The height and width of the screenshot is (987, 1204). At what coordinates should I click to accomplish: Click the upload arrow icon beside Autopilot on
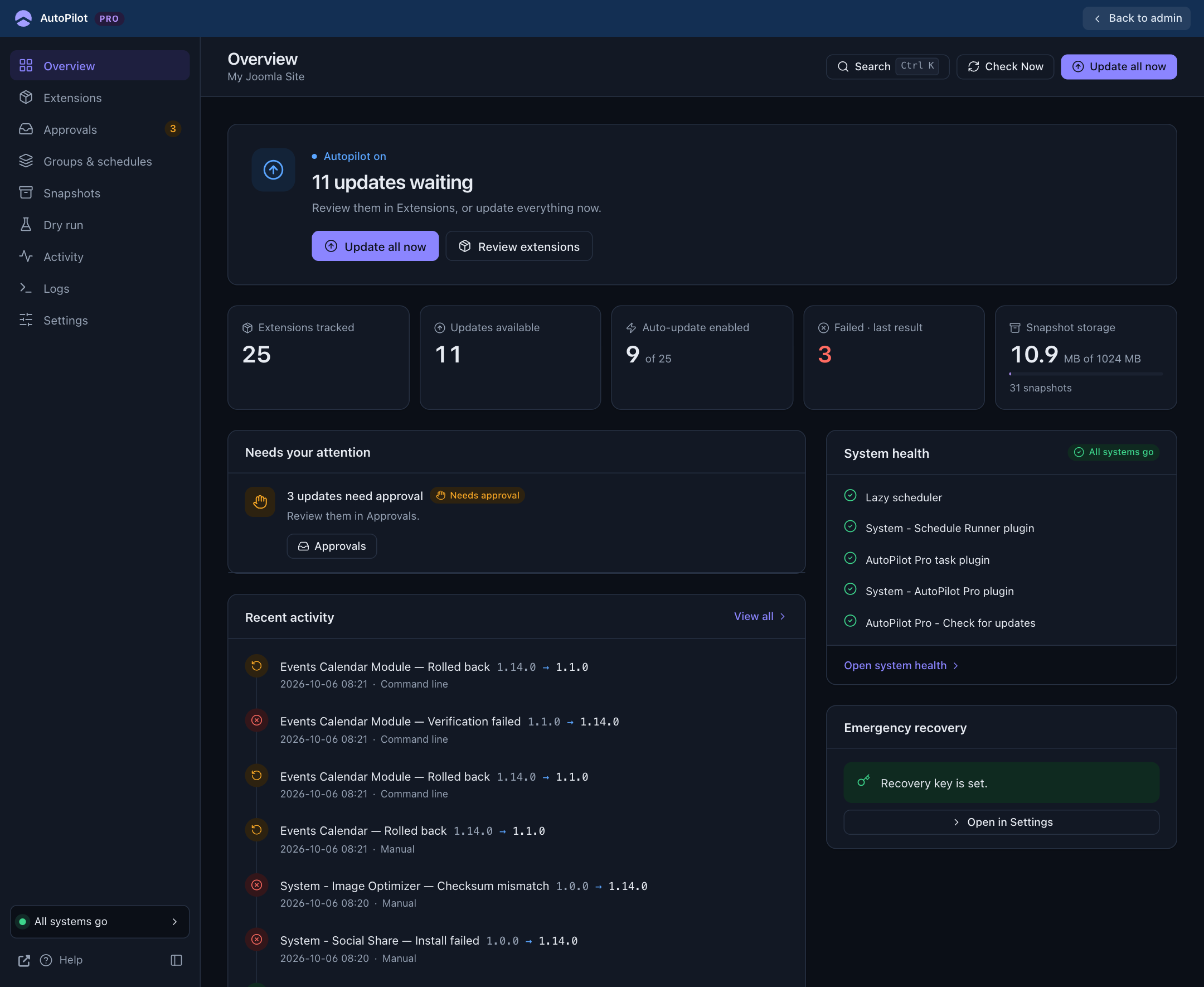(273, 170)
